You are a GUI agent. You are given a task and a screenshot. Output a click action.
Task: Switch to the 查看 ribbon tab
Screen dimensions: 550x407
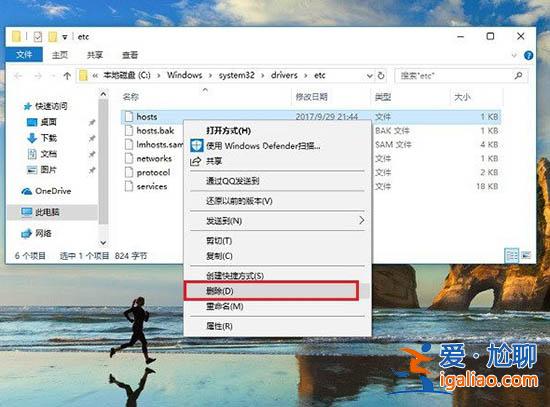pyautogui.click(x=130, y=55)
